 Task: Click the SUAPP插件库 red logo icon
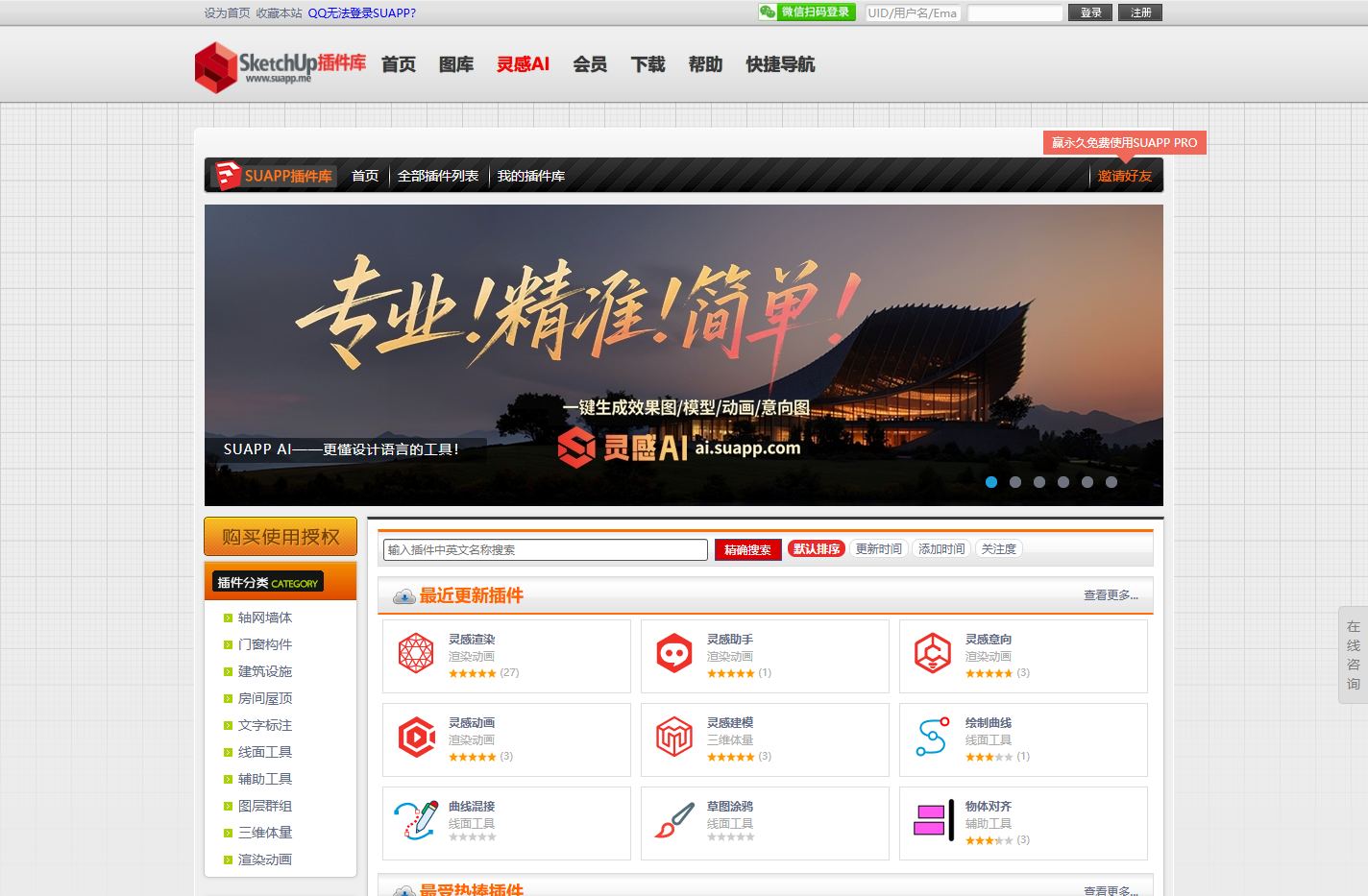228,176
